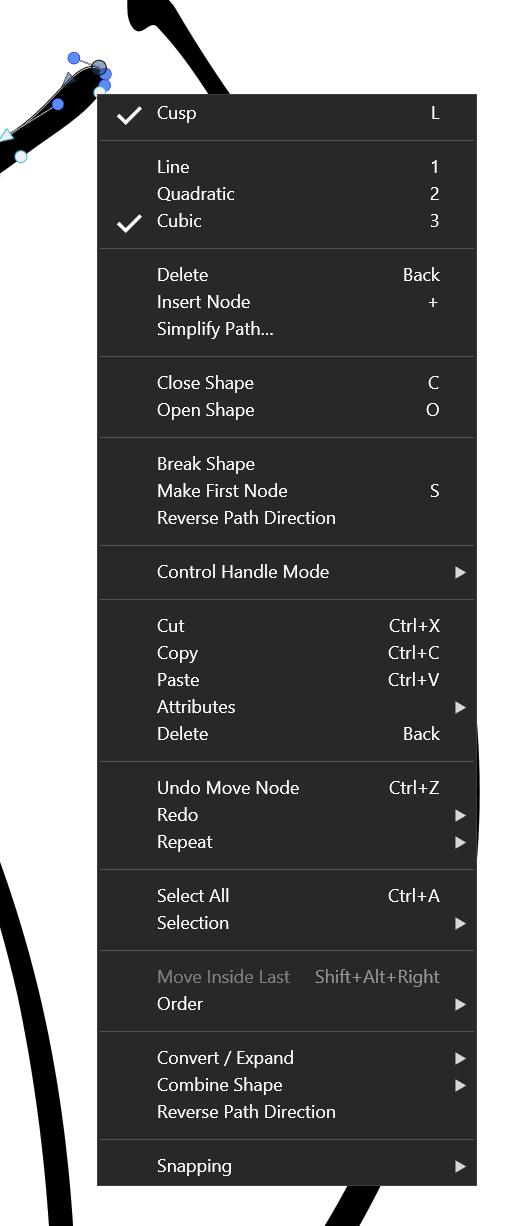Open the Combine Shape submenu
Viewport: 518px width, 1226px height.
pyautogui.click(x=286, y=1085)
